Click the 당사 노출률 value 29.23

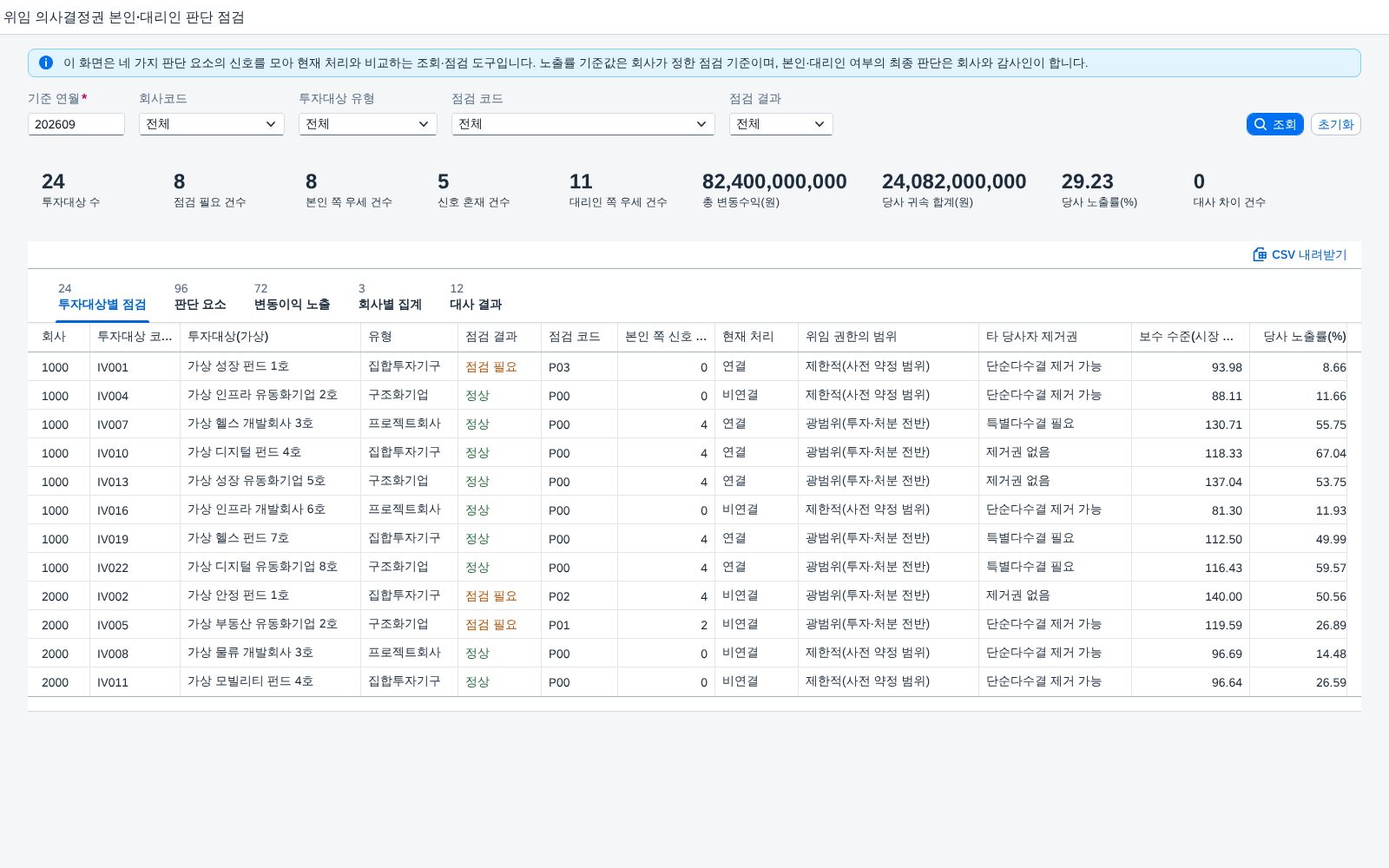click(1087, 181)
